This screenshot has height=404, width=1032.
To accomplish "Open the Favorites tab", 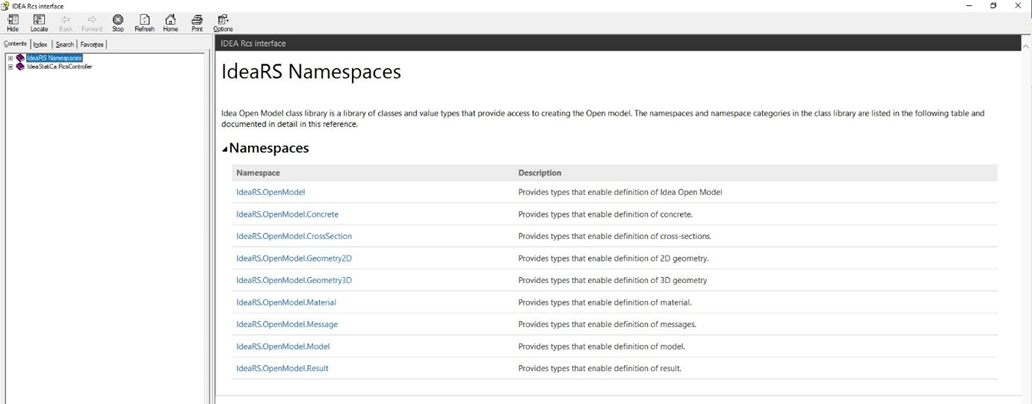I will [92, 44].
